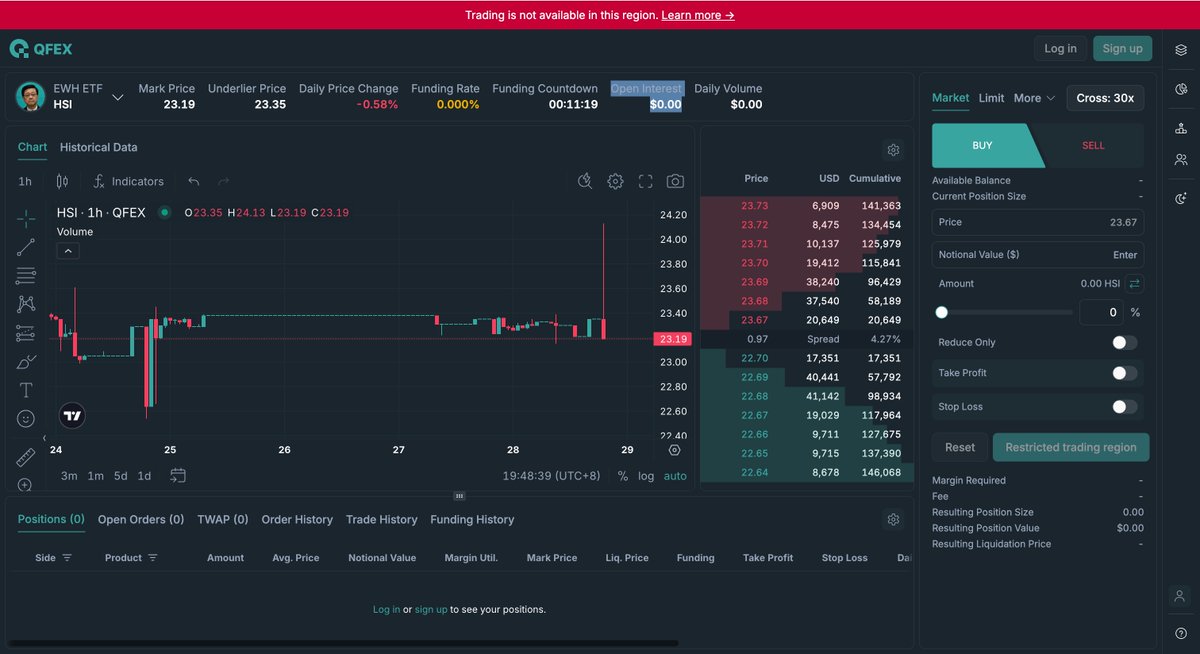Select the Fibonacci retracement tool
The image size is (1200, 654).
(26, 276)
